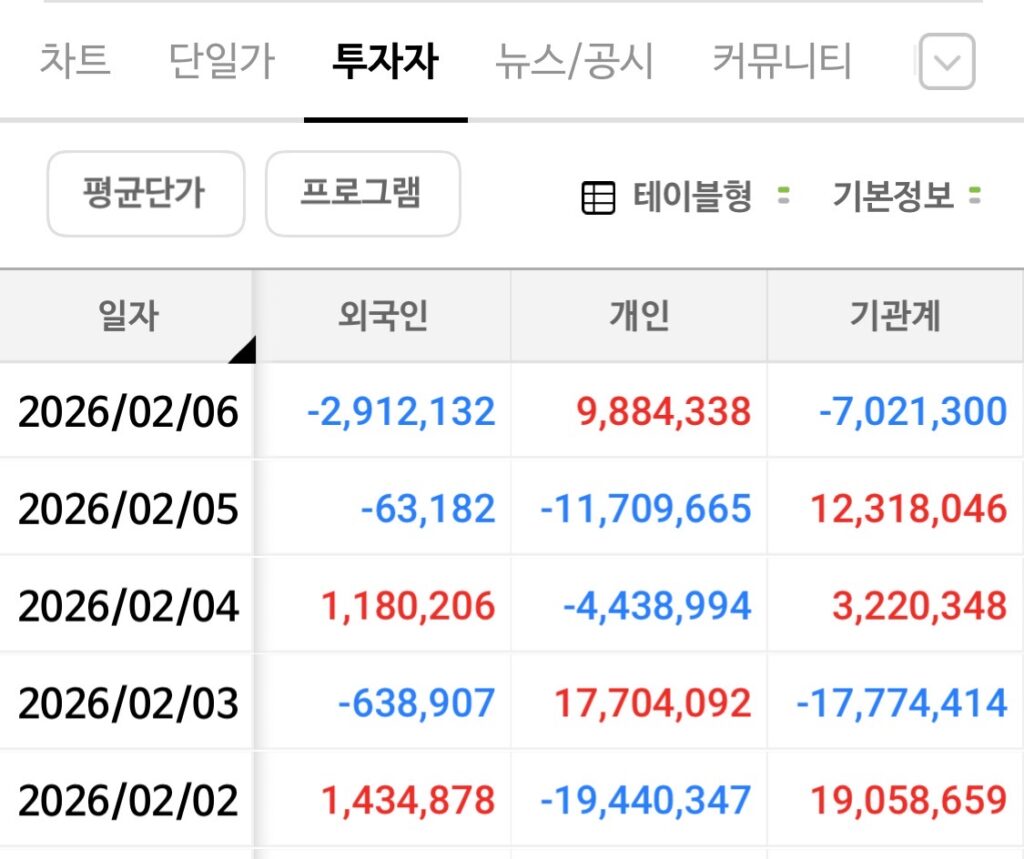Click the 기관계 value 19,058,659

[908, 800]
